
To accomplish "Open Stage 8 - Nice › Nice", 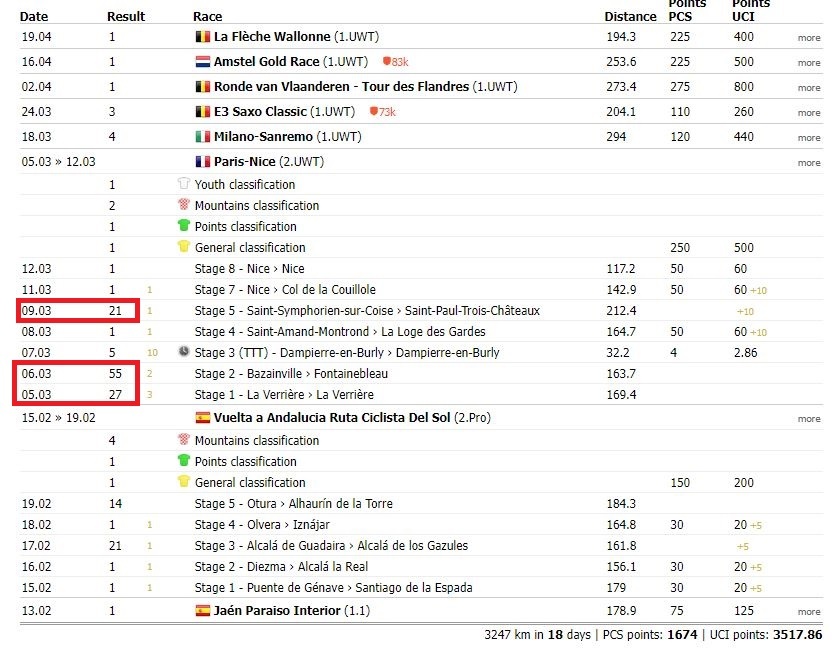I will 249,269.
